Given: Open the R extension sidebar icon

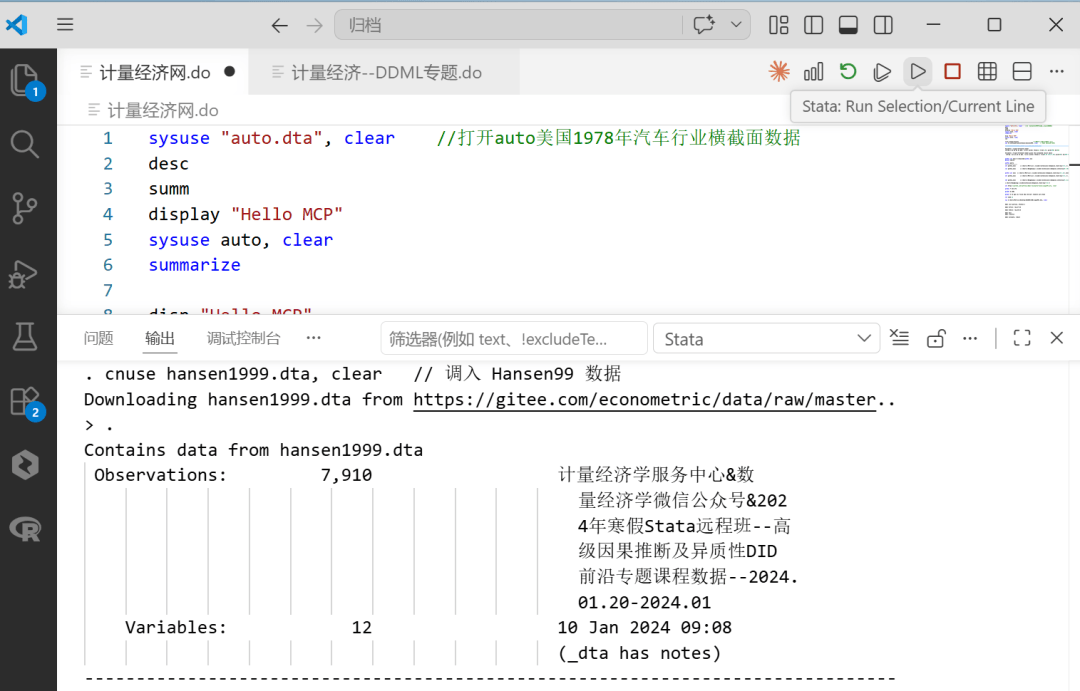Looking at the screenshot, I should click(x=25, y=529).
